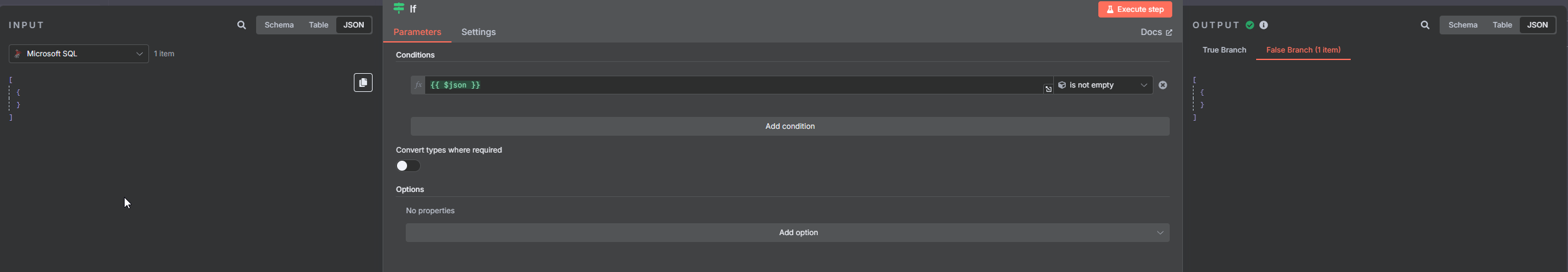
Task: Click the search icon in the INPUT panel
Action: click(242, 26)
